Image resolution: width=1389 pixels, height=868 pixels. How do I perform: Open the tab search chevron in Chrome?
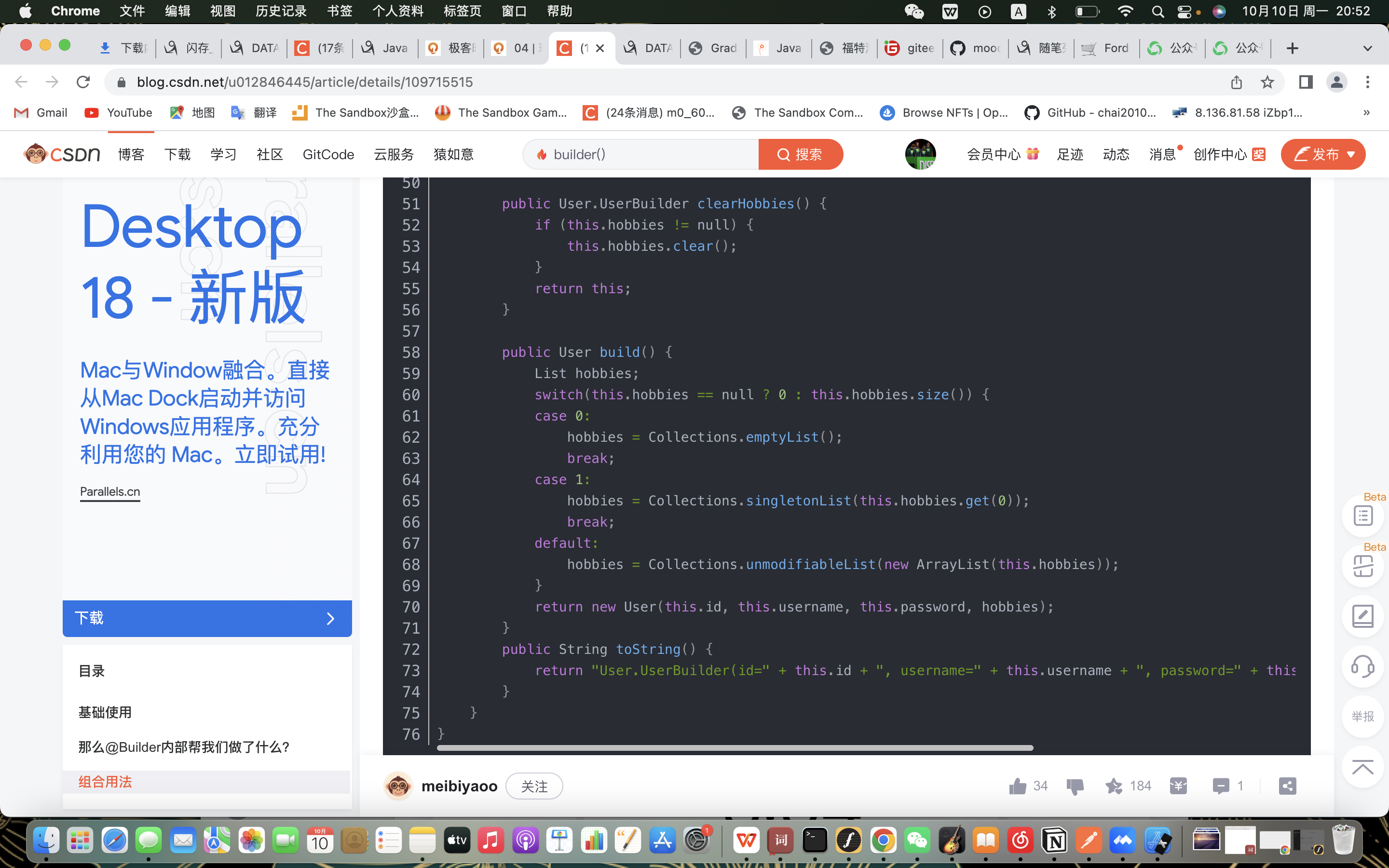pyautogui.click(x=1368, y=48)
